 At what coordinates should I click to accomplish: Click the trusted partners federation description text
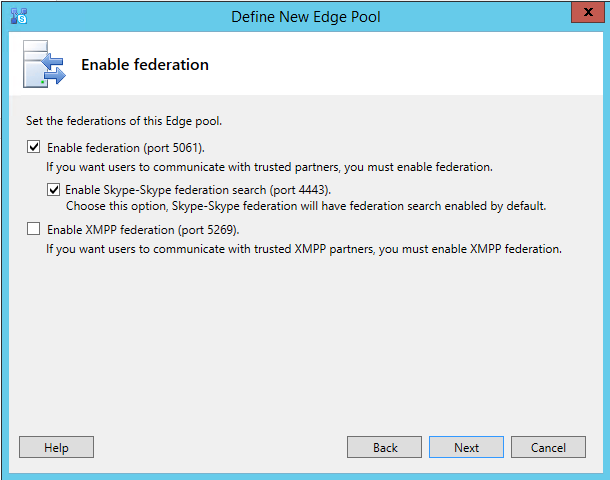269,167
